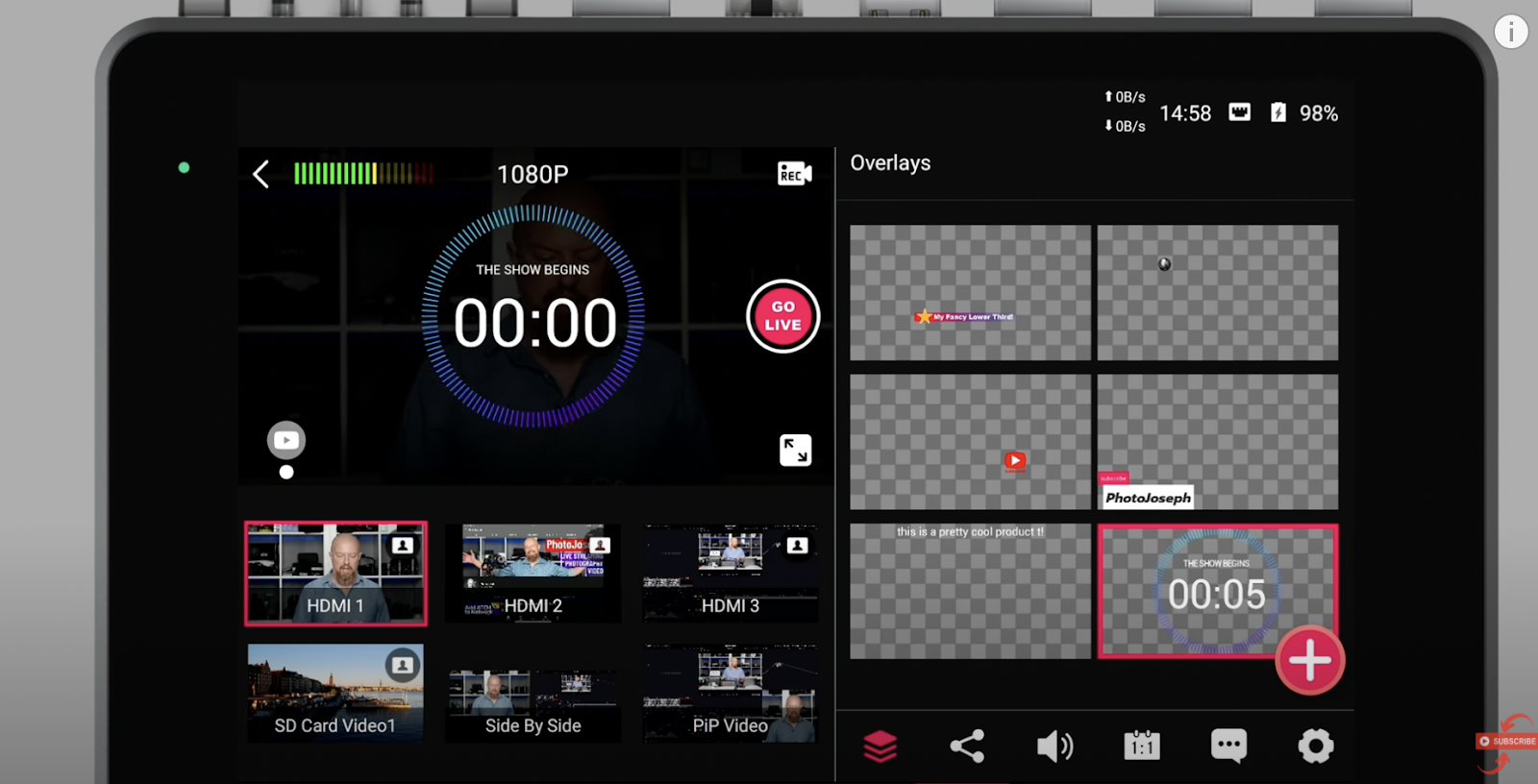The height and width of the screenshot is (784, 1538).
Task: Click the person icon on HDMI 1
Action: click(402, 545)
